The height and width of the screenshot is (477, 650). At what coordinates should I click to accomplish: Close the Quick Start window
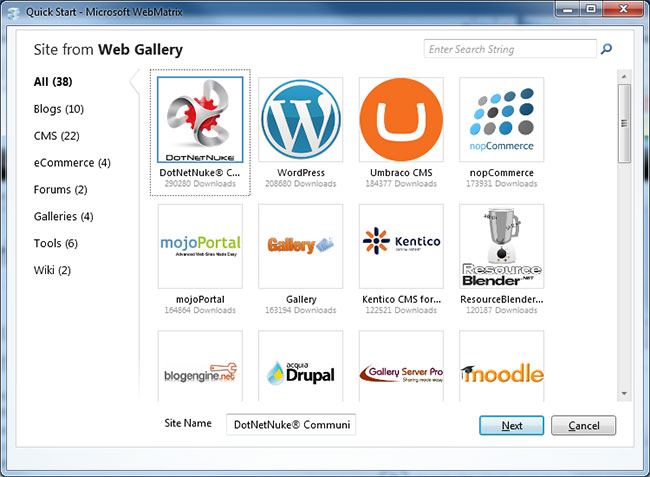[623, 9]
